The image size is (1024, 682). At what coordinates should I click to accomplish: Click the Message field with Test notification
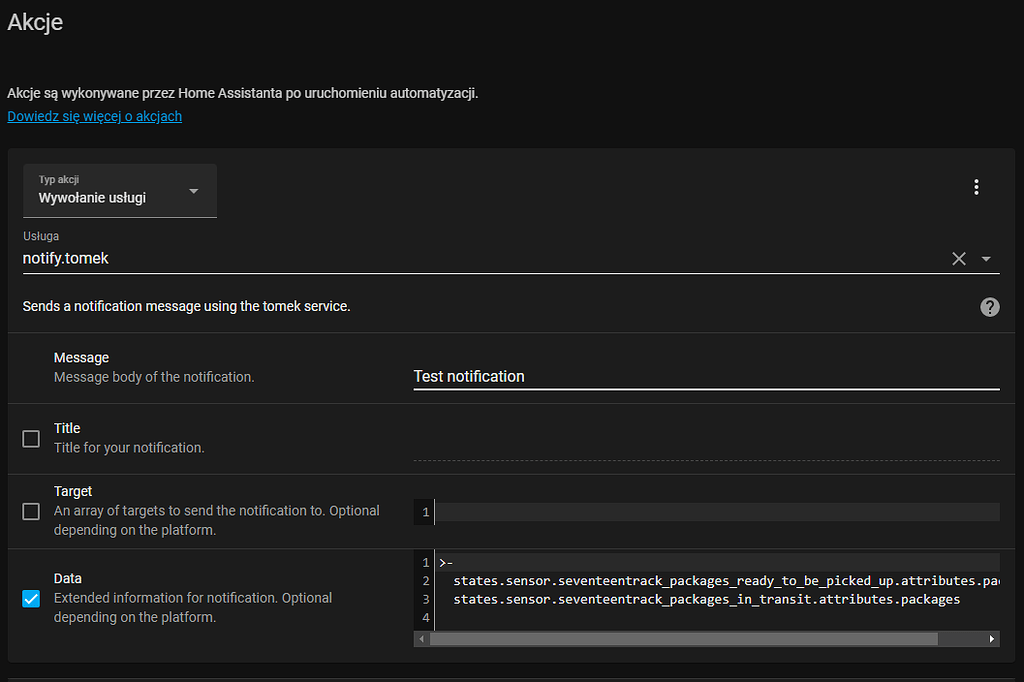(706, 377)
